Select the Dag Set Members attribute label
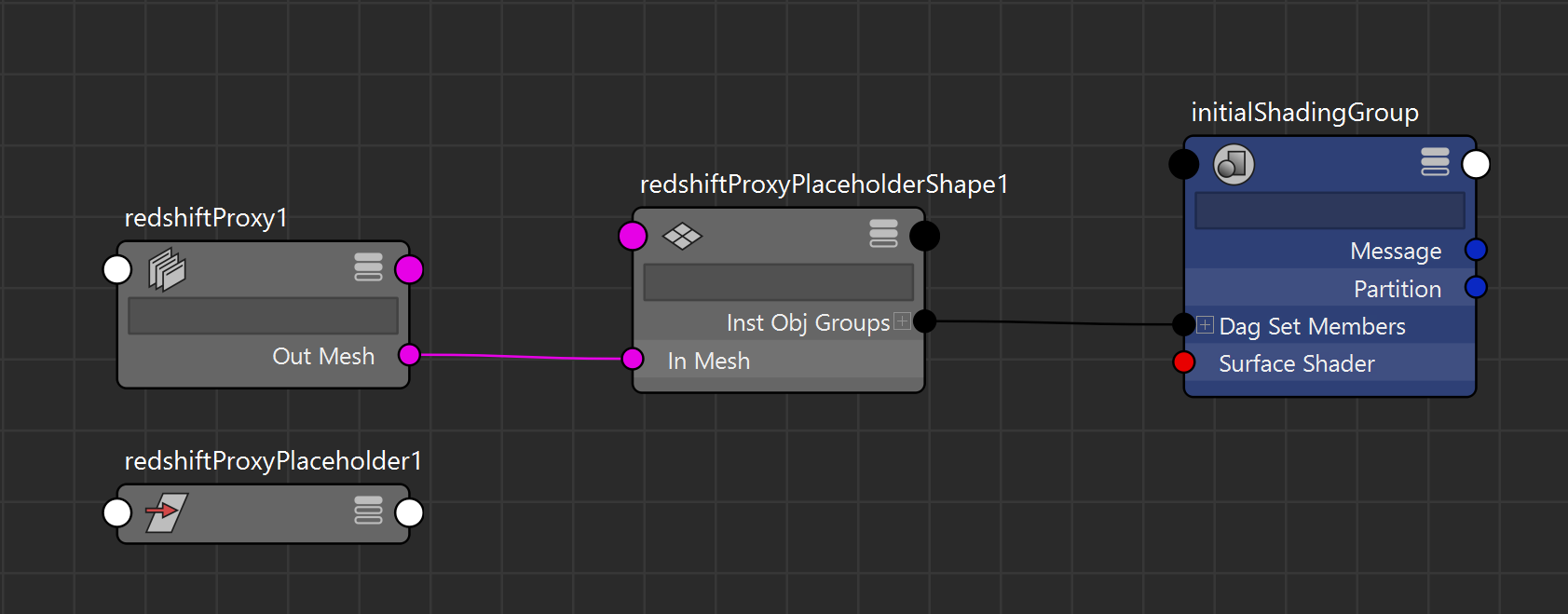Viewport: 1568px width, 614px height. pos(1312,326)
